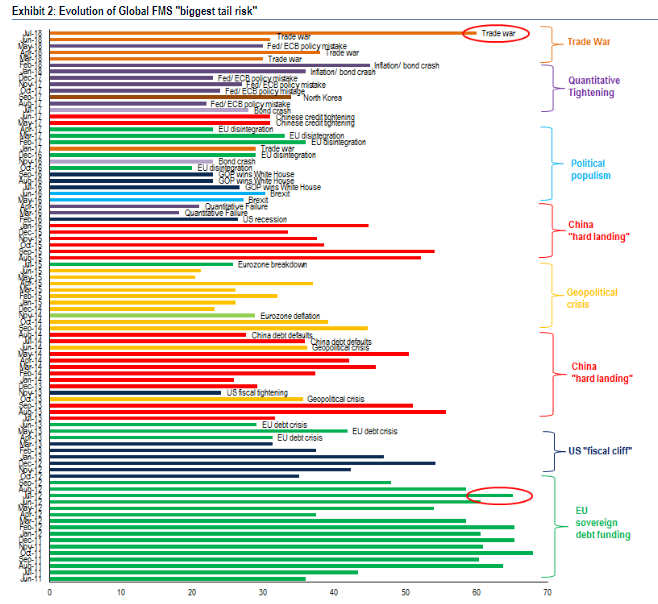Select the "Eurozone breakdown" bar label
658x604 pixels.
coord(272,264)
